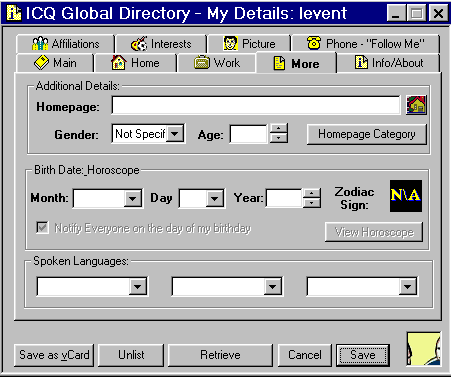Image resolution: width=451 pixels, height=377 pixels.
Task: Go to Phone - "Follow Me" tab
Action: point(365,44)
